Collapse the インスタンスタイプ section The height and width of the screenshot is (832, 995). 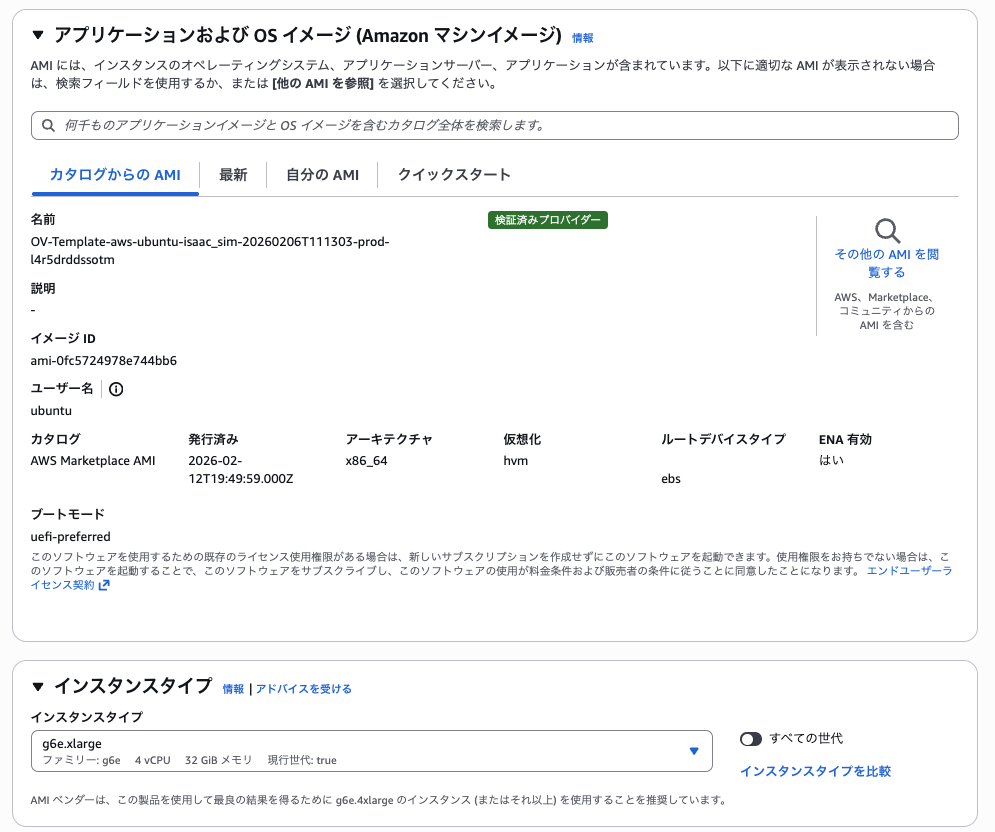38,686
